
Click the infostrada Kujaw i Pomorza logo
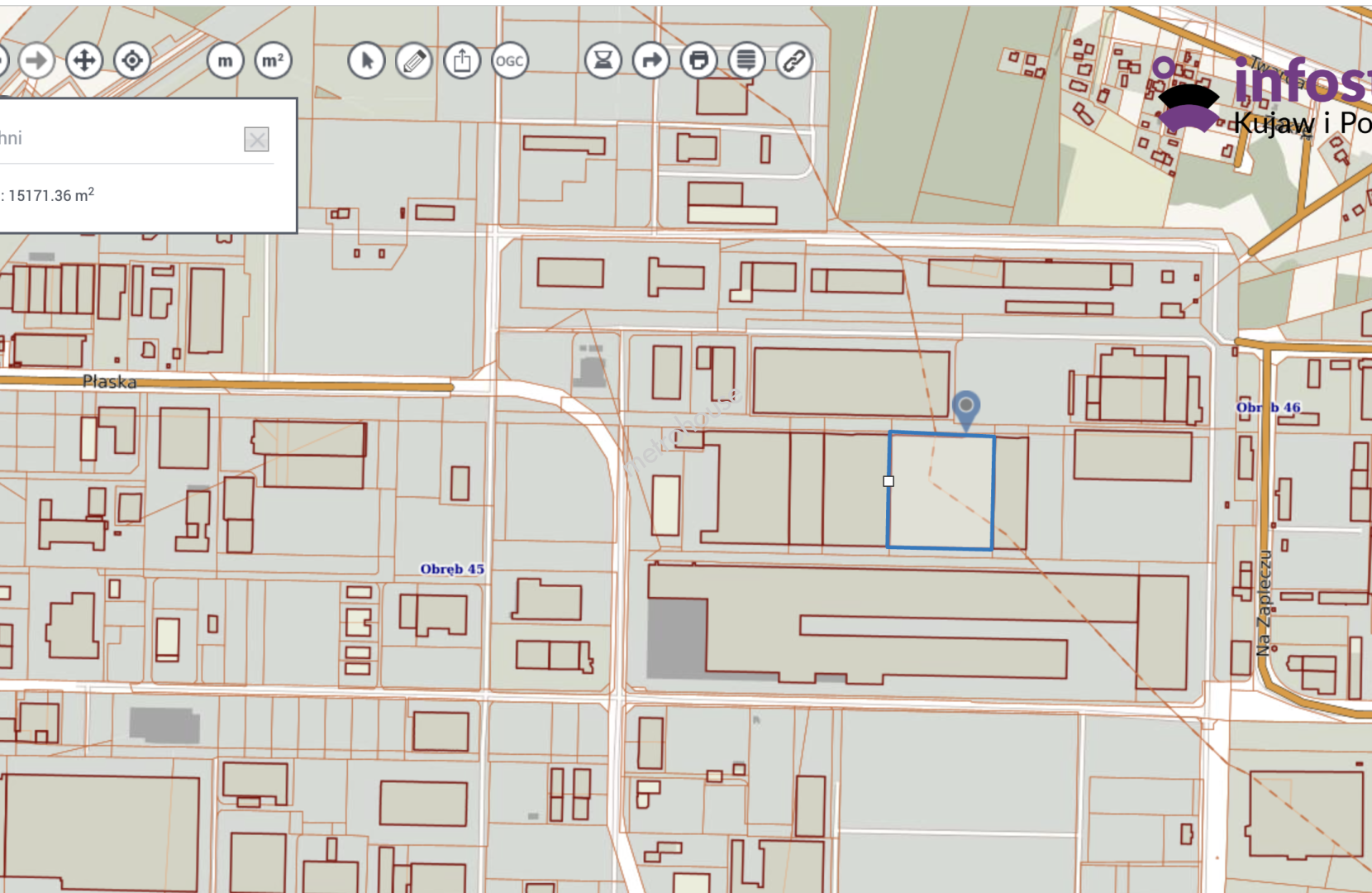click(x=1261, y=95)
